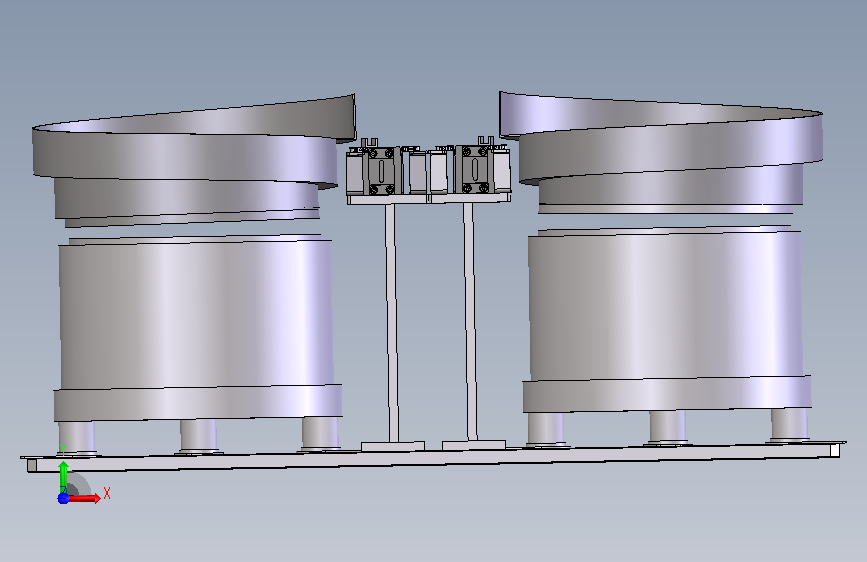The image size is (867, 562).
Task: Select middle leg of right feeder
Action: pos(667,427)
